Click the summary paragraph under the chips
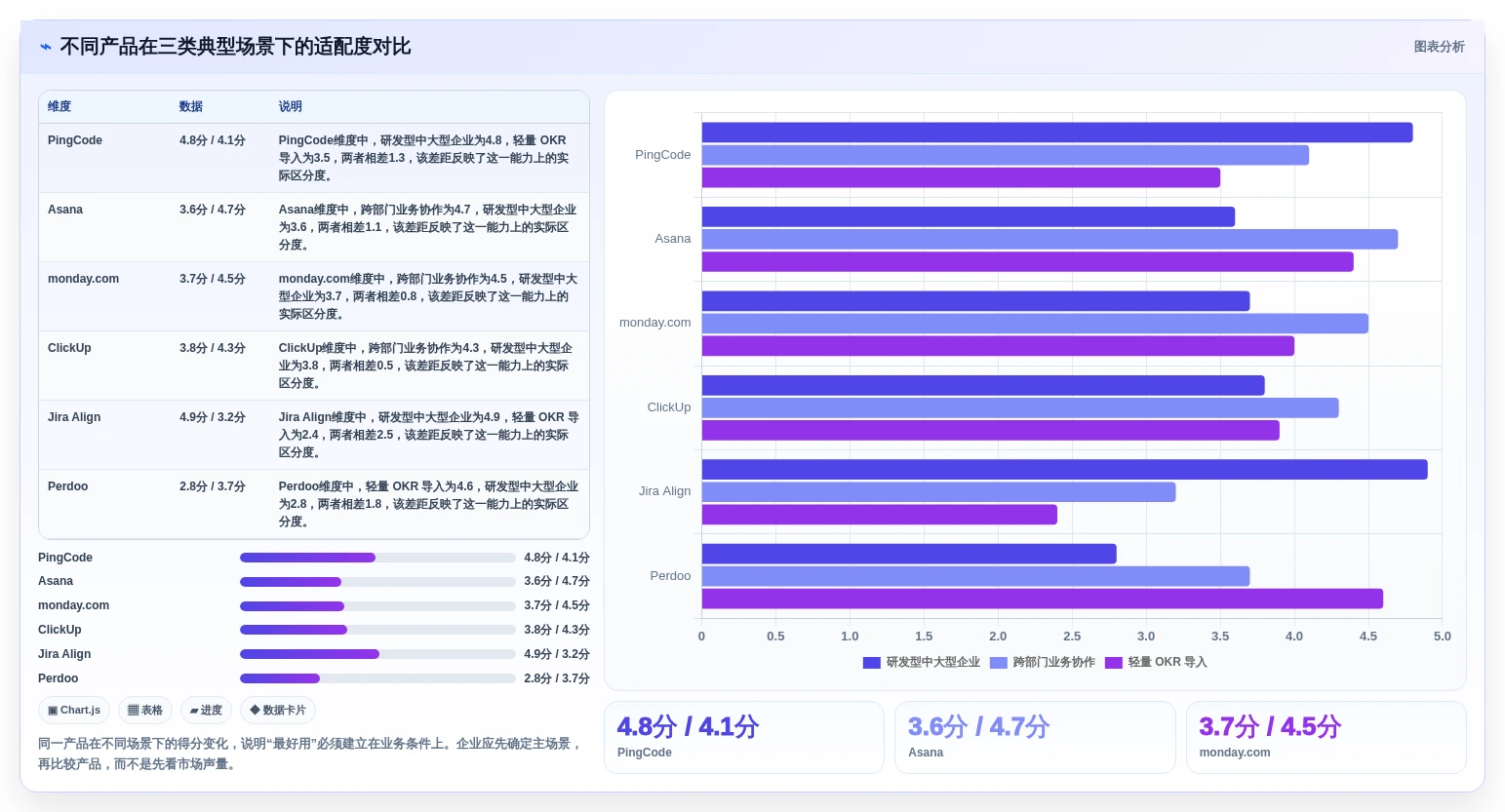Screen dimensions: 1505x812 click(x=312, y=754)
